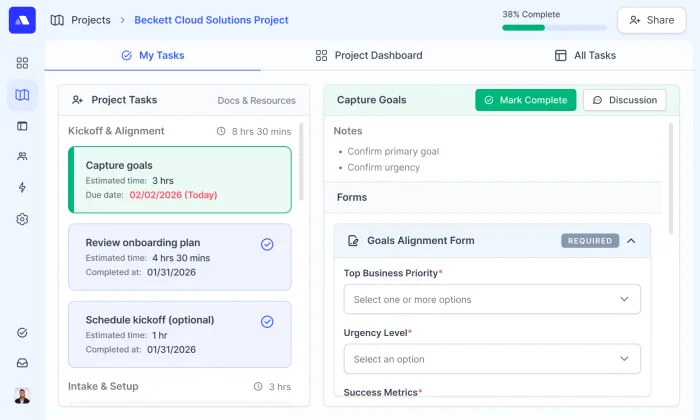Image resolution: width=700 pixels, height=420 pixels.
Task: Toggle the completed check on Review onboarding plan
Action: tap(267, 244)
